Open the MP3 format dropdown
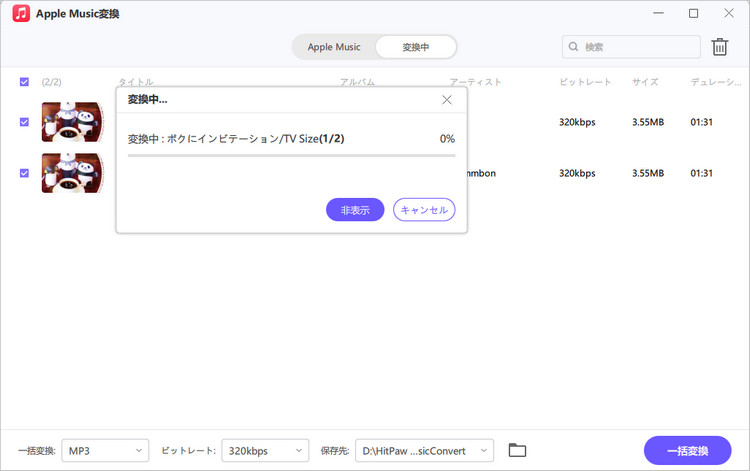Screen dimensions: 750x471 (x=105, y=450)
